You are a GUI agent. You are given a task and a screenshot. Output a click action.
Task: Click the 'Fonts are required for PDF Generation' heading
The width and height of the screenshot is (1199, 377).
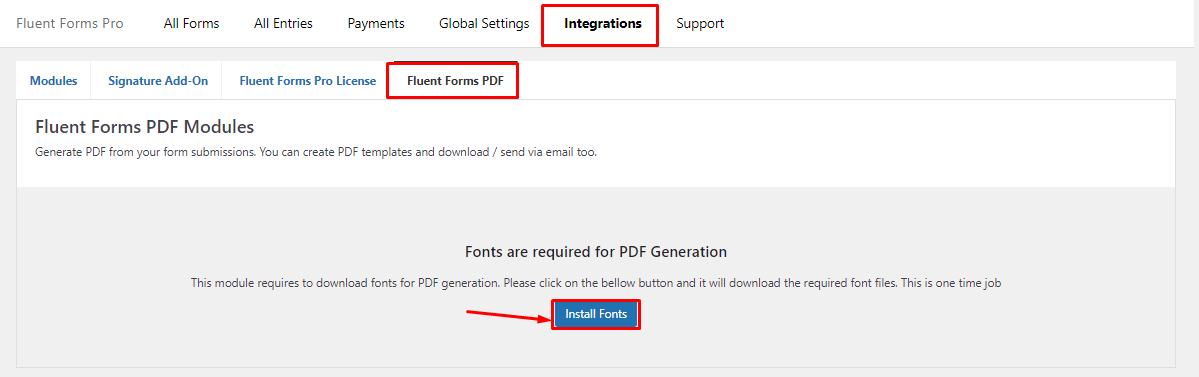click(x=596, y=252)
